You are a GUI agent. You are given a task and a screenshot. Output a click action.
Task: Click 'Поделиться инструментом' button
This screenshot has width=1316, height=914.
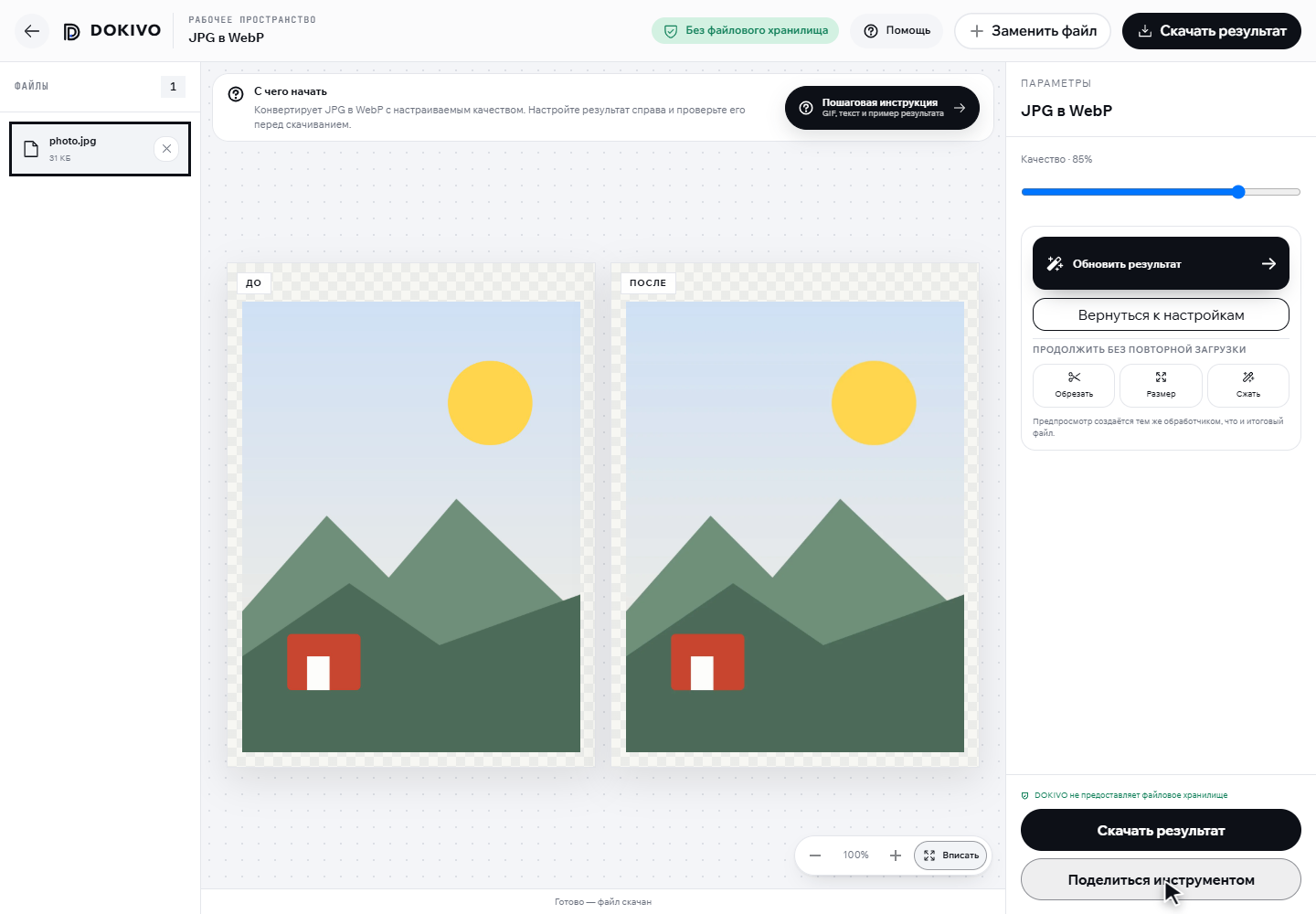pos(1161,879)
